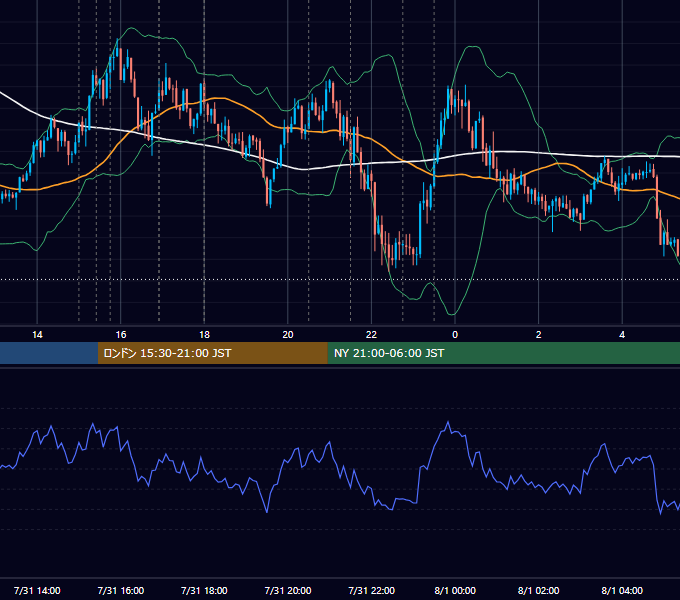Click the 2 hour axis label
The width and height of the screenshot is (680, 600).
pyautogui.click(x=539, y=335)
